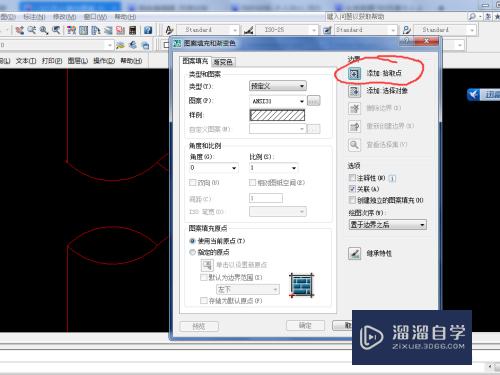Click the Recreate Boundary (重新创建边界) icon
This screenshot has width=500, height=375.
point(354,126)
